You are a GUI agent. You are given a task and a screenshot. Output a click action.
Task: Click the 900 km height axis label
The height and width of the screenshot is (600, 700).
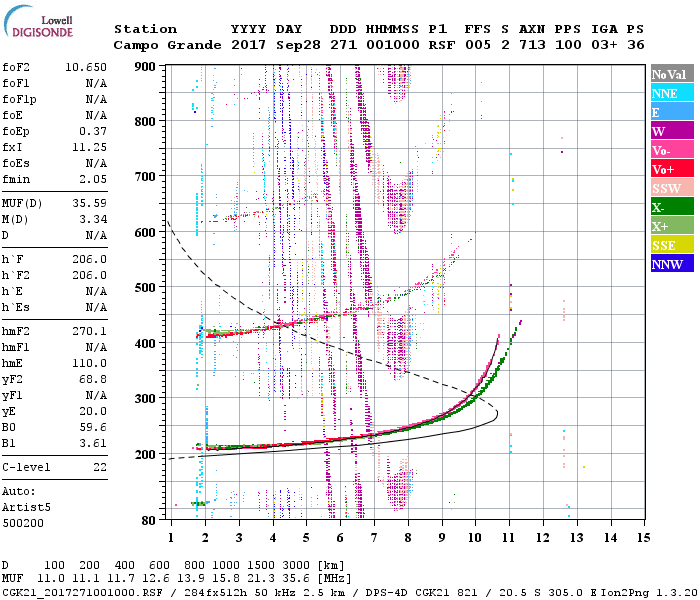click(147, 66)
